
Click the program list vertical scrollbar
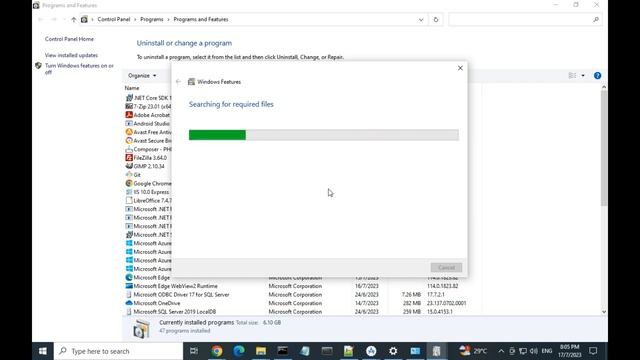click(604, 149)
